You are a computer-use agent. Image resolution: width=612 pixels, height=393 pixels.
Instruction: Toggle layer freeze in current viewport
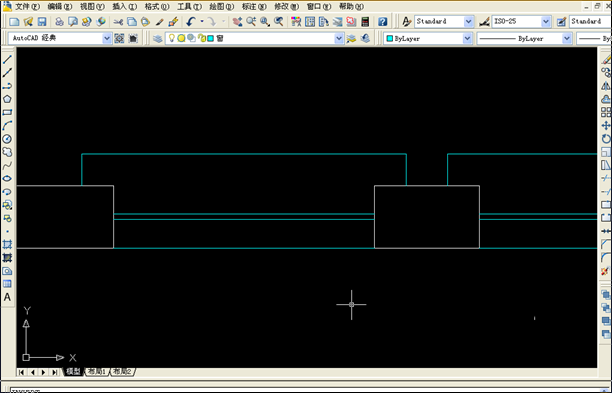pyautogui.click(x=191, y=38)
